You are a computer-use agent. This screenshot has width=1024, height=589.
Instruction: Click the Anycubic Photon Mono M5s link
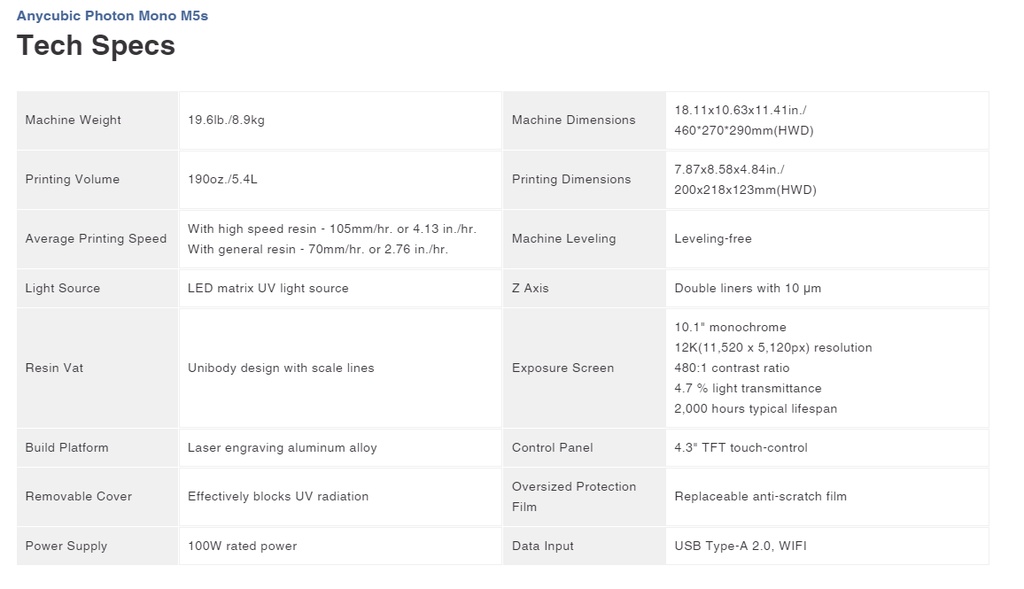112,16
